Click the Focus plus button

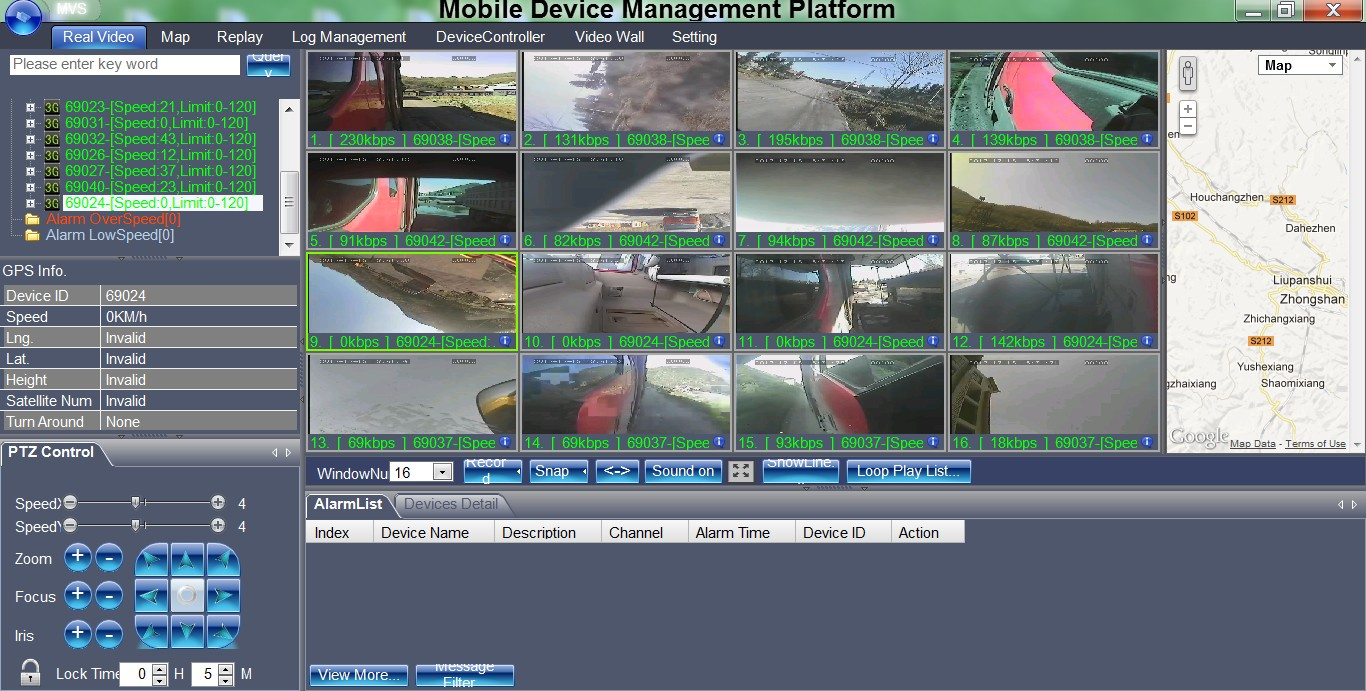pos(78,596)
